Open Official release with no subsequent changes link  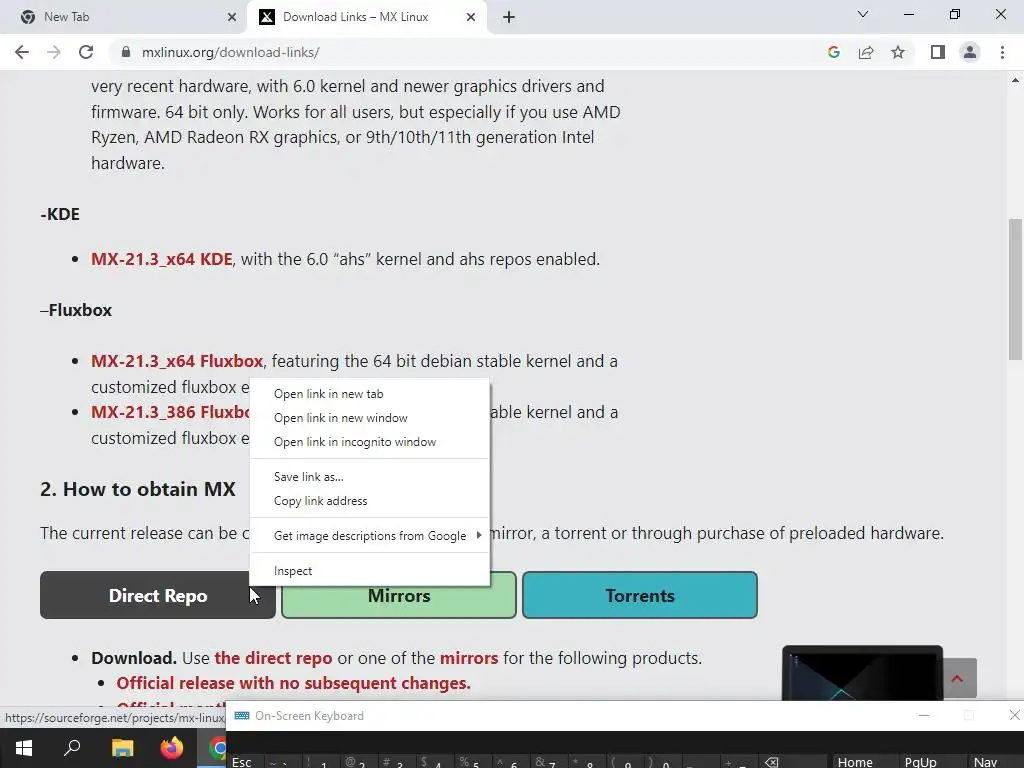293,683
